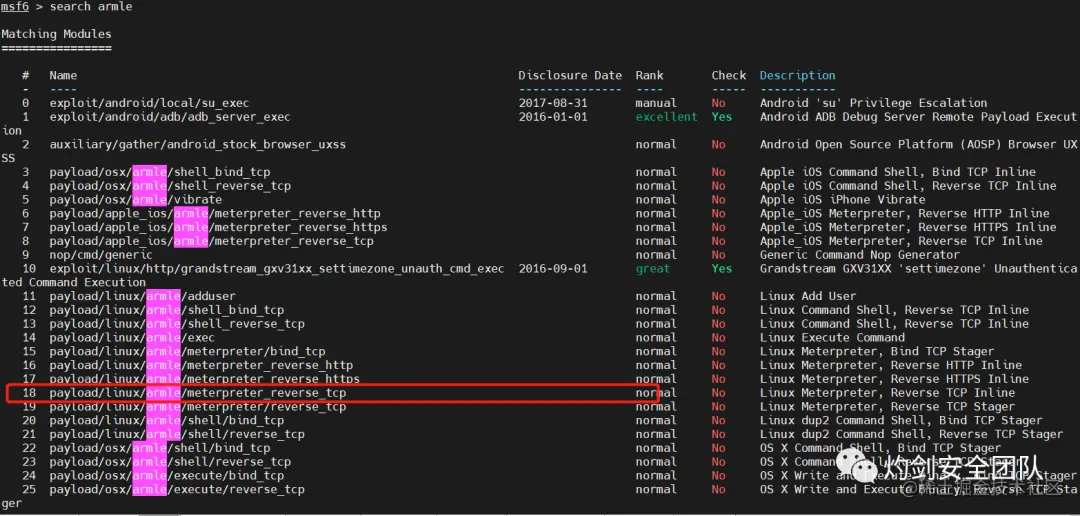Click the date 2016-09-01
The width and height of the screenshot is (1080, 516).
[x=553, y=268]
